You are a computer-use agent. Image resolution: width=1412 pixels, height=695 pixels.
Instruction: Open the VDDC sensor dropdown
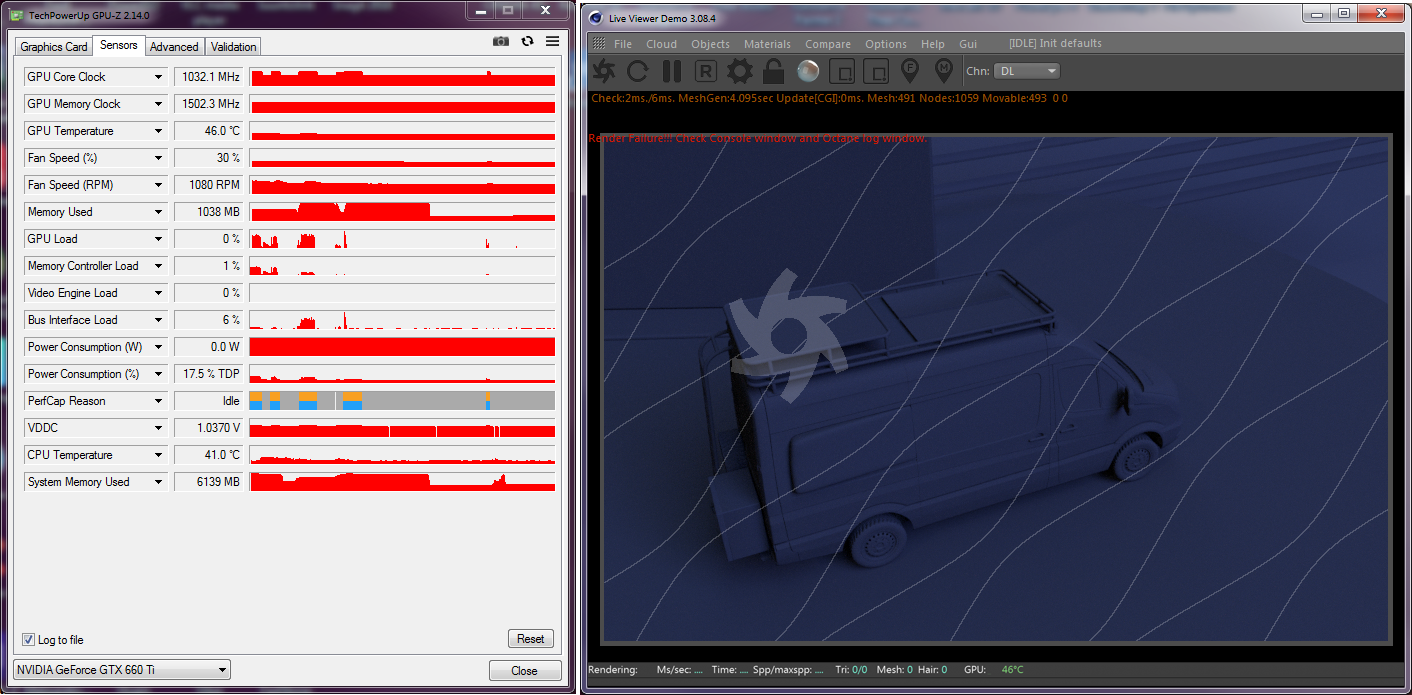click(x=158, y=428)
